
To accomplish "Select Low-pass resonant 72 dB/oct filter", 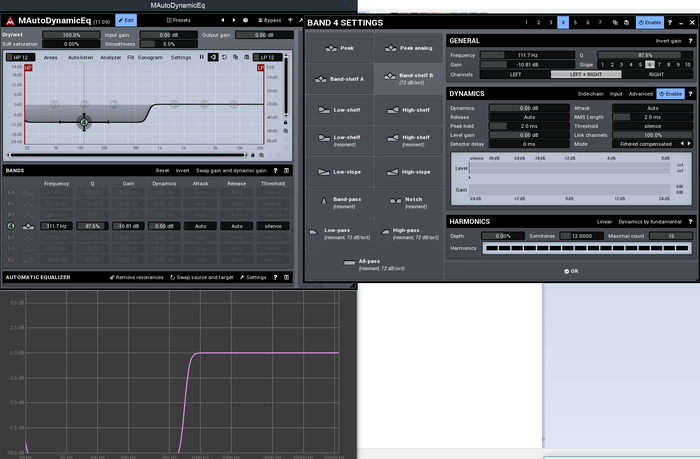I will click(x=340, y=233).
